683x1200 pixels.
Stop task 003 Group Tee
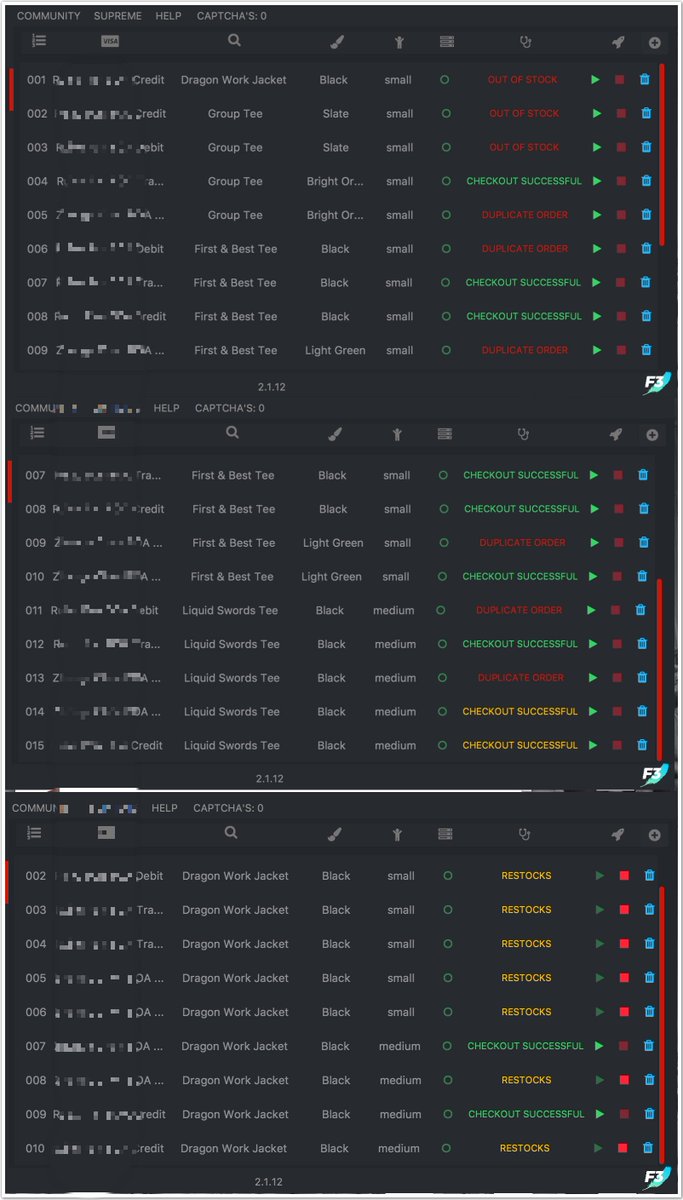pos(621,147)
